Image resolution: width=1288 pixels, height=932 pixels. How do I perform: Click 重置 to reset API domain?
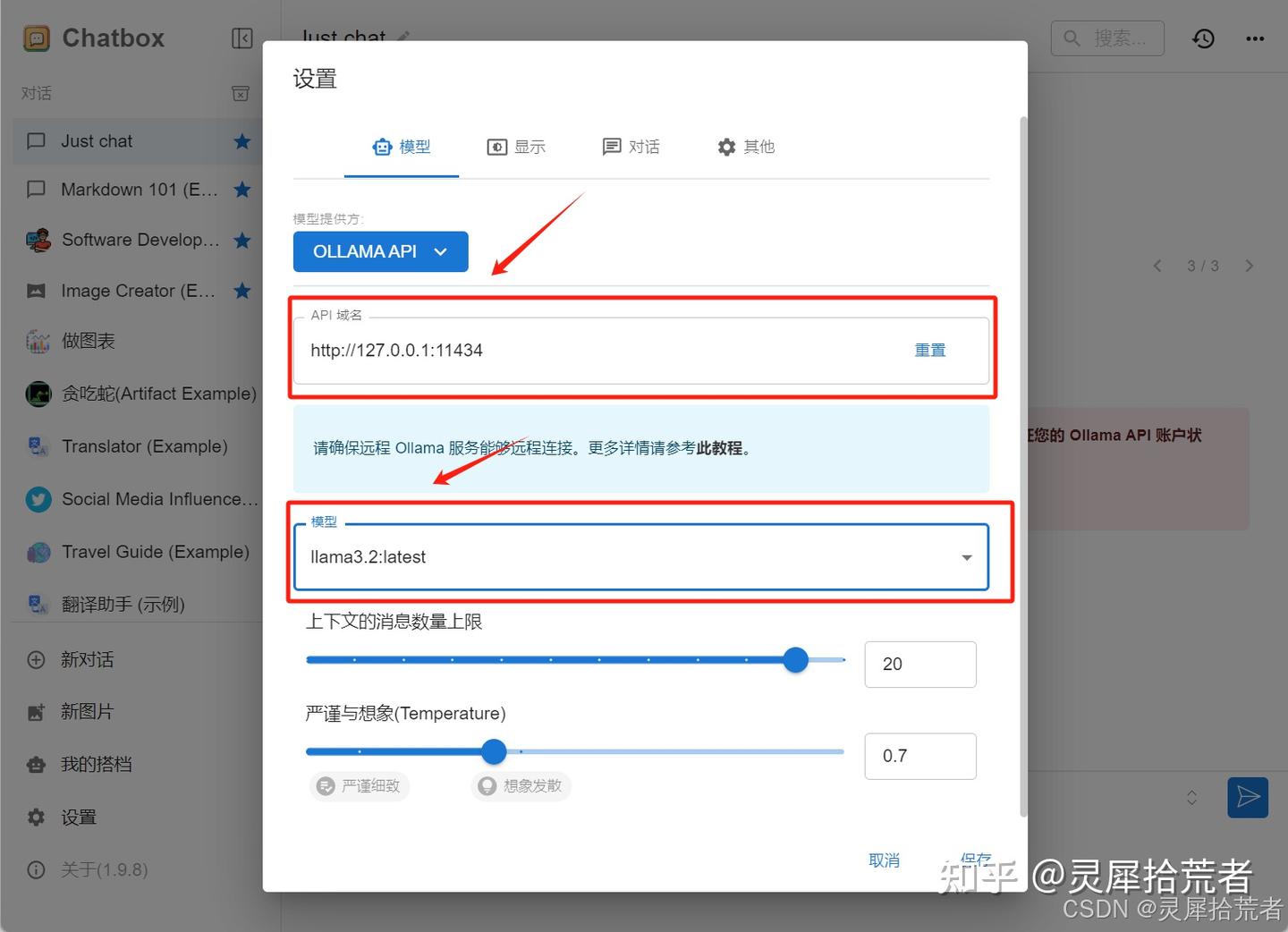point(929,350)
